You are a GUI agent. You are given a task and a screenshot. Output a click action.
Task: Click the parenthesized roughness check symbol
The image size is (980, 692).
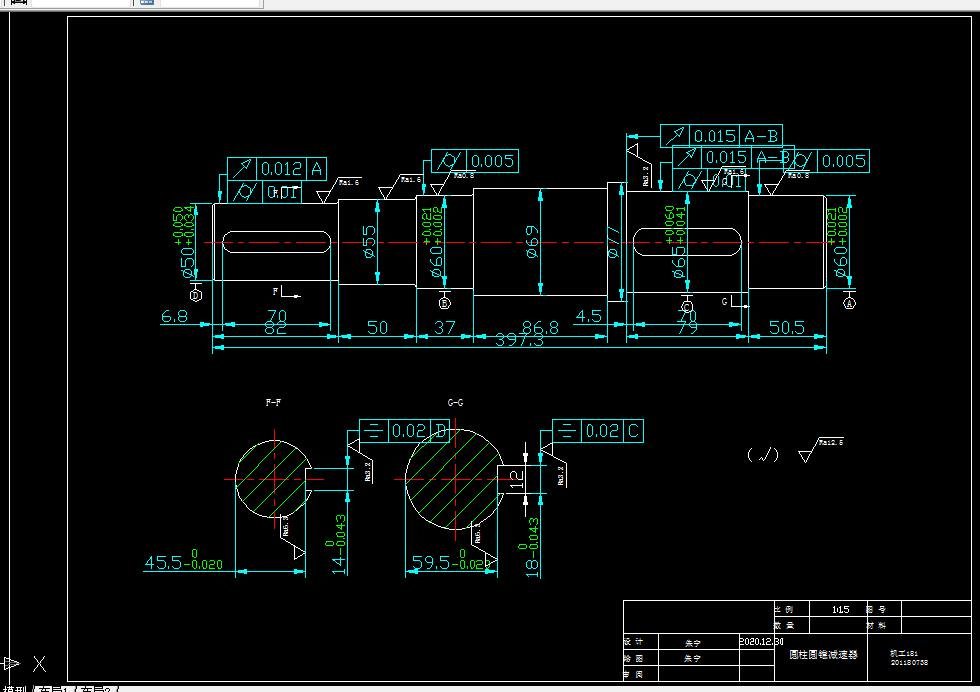(763, 454)
